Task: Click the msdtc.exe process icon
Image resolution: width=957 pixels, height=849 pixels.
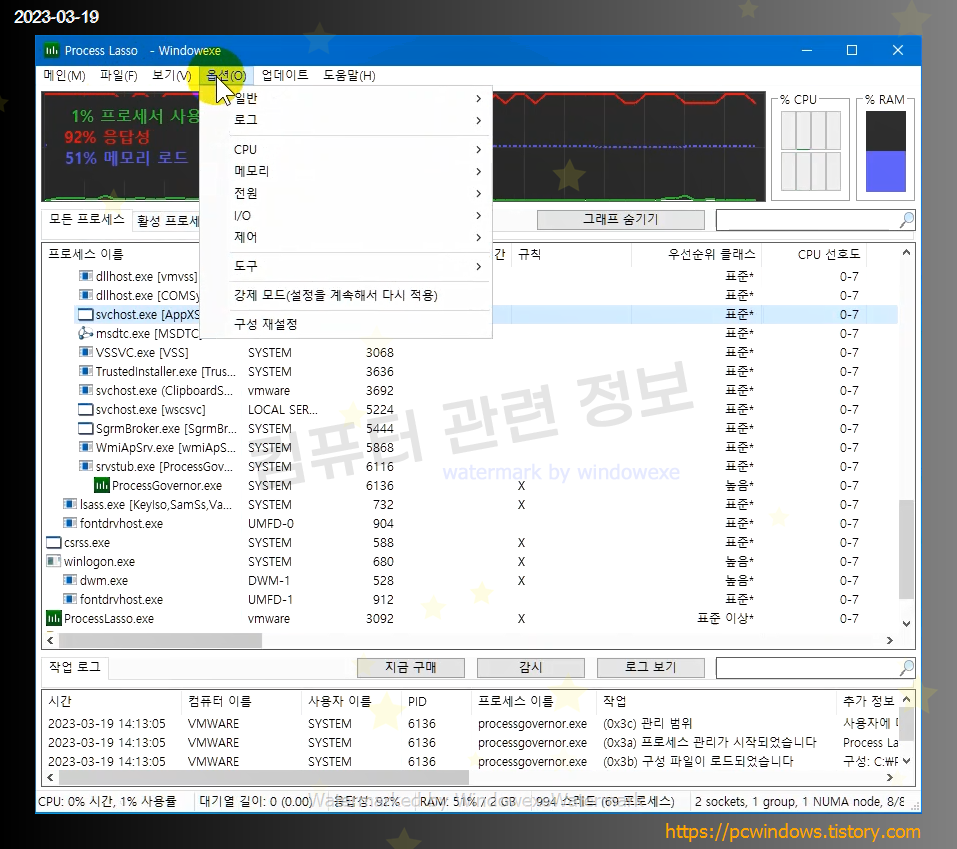Action: pyautogui.click(x=85, y=333)
